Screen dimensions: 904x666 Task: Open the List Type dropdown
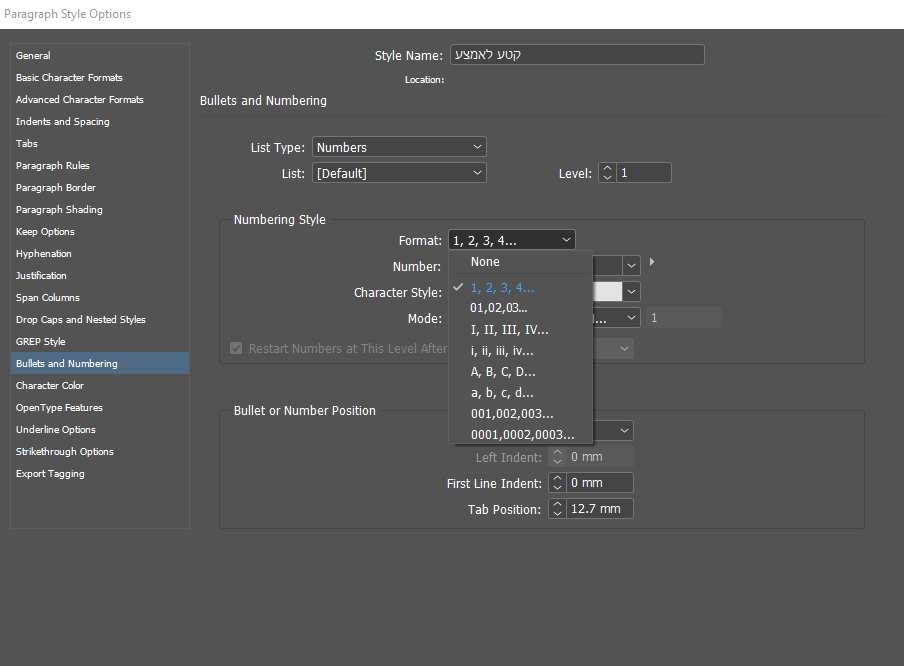click(x=399, y=147)
